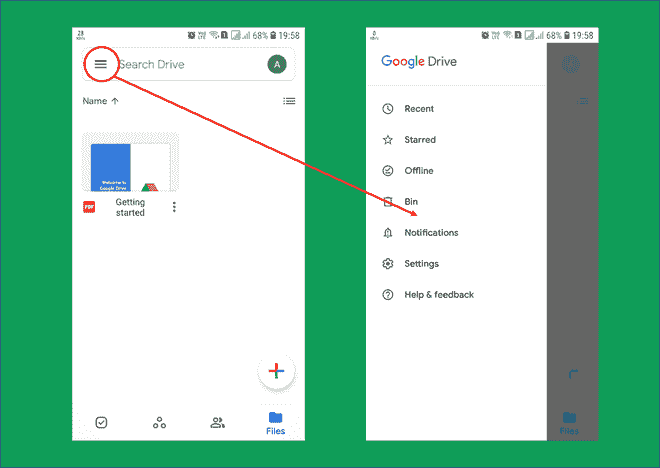Tap the plus button to create new

[x=277, y=371]
